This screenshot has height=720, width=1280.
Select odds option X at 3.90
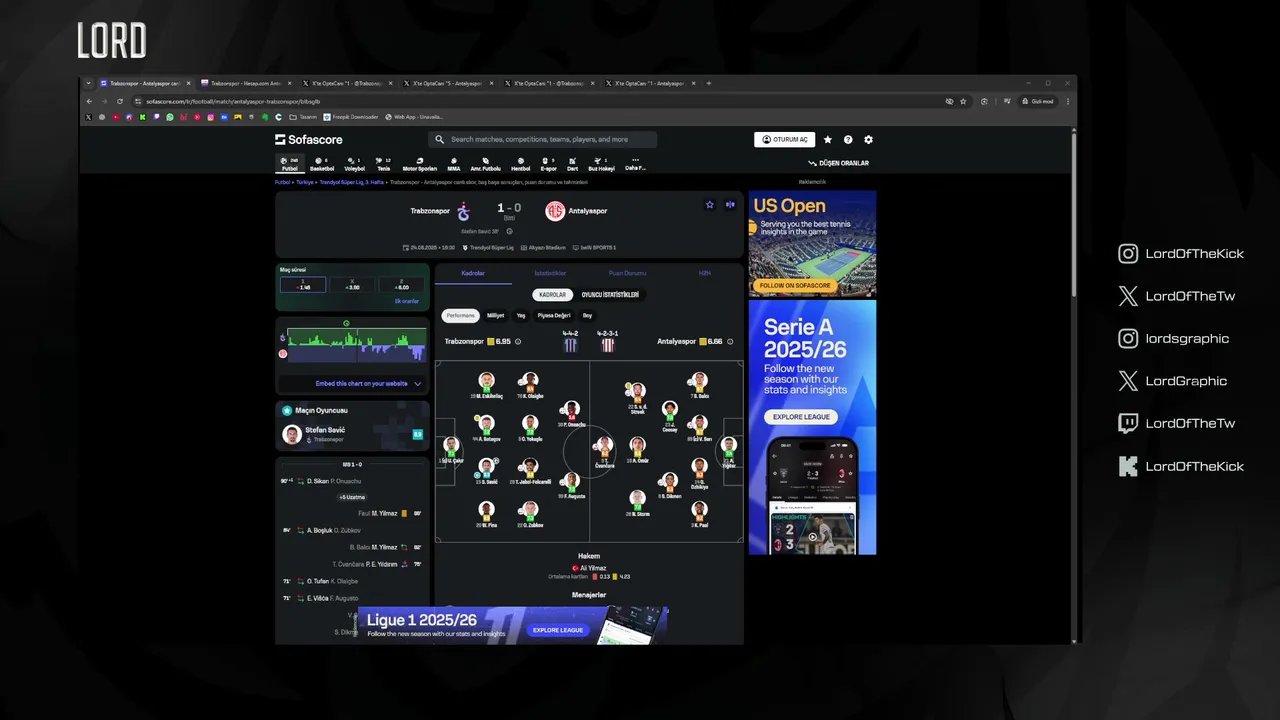pos(352,285)
